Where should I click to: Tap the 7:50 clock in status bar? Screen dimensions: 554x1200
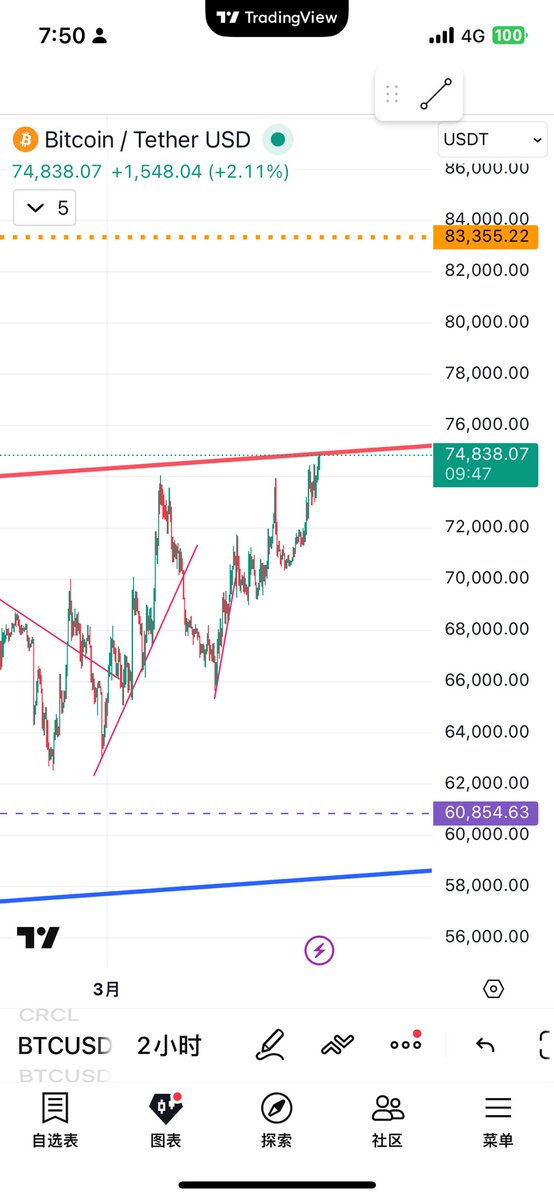pos(62,36)
